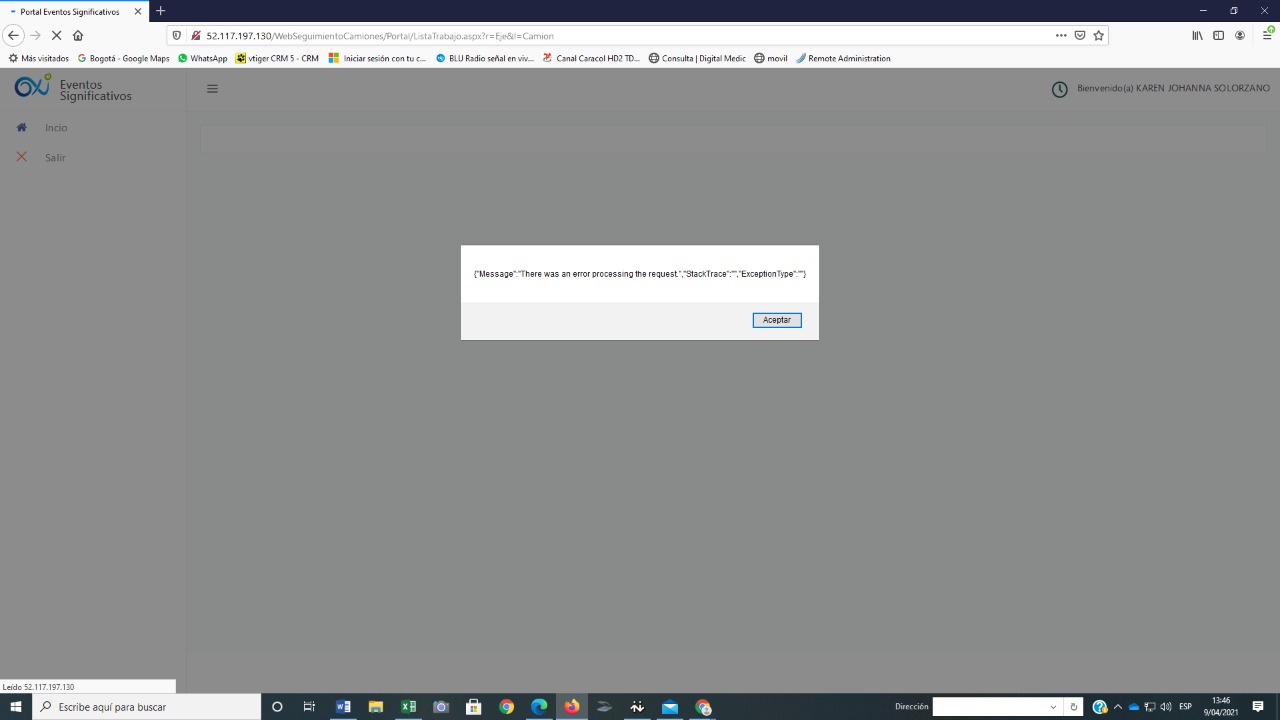This screenshot has height=720, width=1280.
Task: Open movil bookmark
Action: coord(771,58)
